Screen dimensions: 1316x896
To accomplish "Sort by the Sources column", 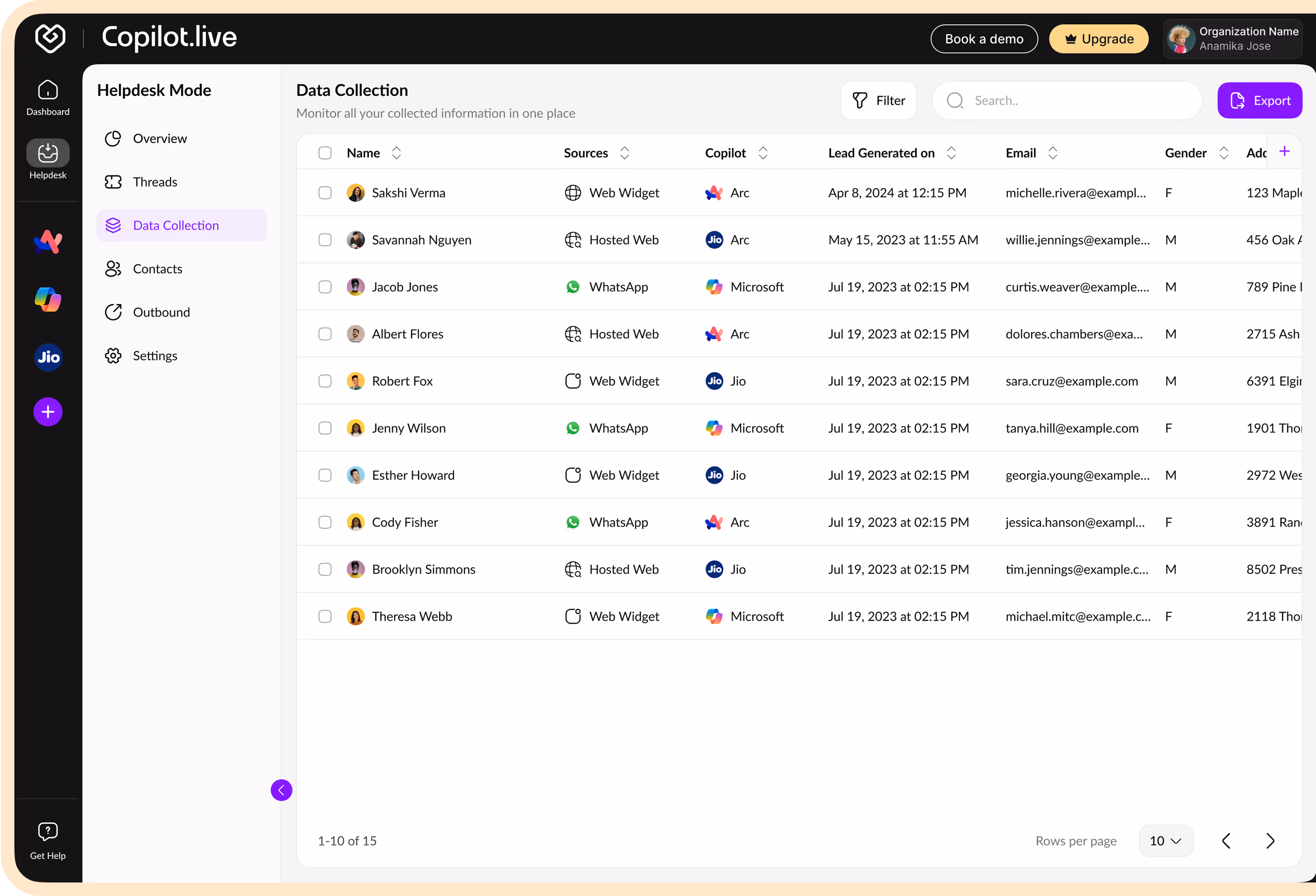I will click(624, 153).
